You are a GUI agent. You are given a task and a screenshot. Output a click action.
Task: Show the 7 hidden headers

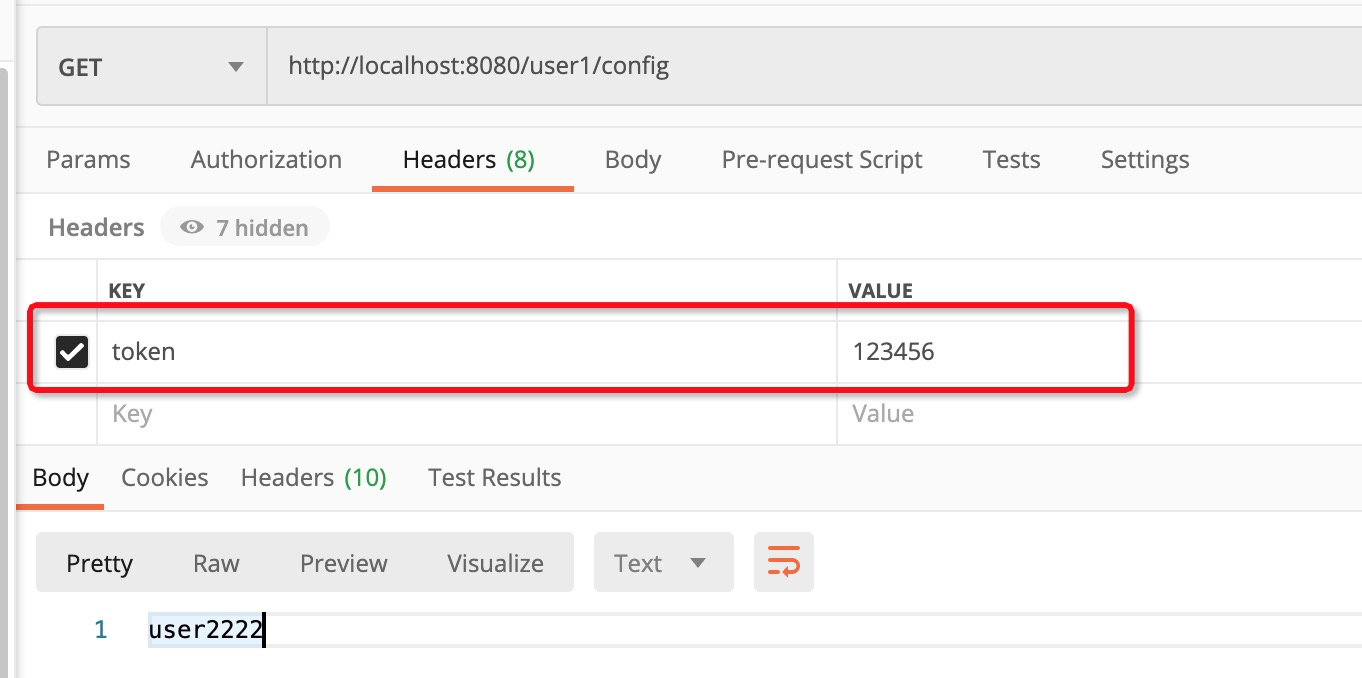pyautogui.click(x=244, y=228)
